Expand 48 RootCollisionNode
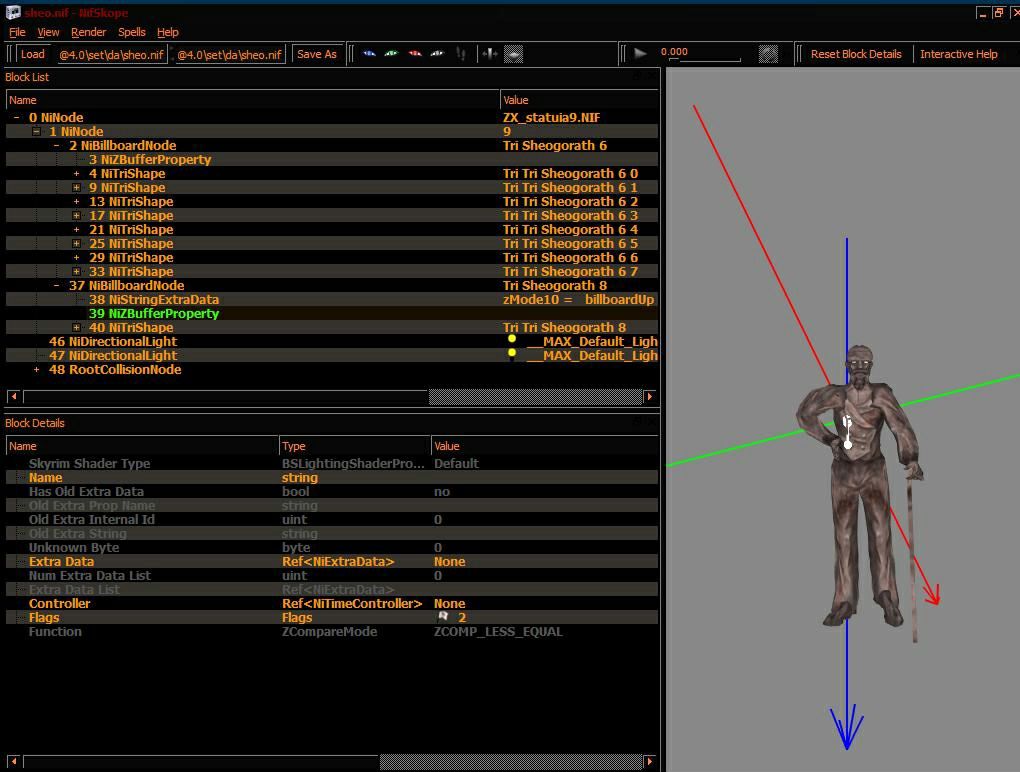 pyautogui.click(x=36, y=369)
